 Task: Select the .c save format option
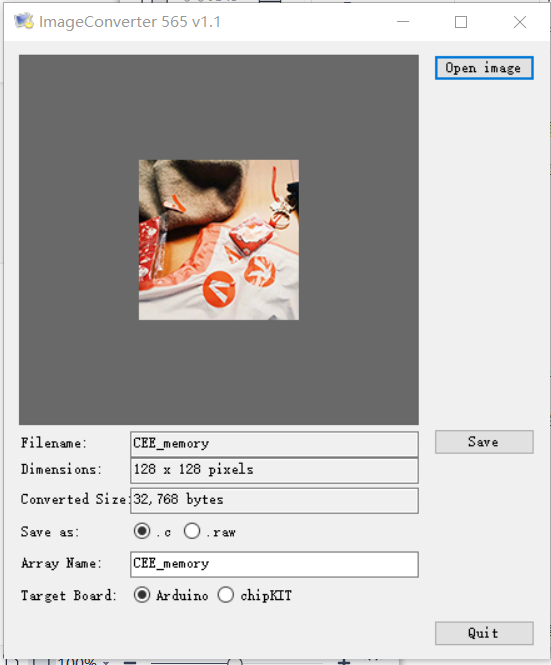click(x=142, y=531)
